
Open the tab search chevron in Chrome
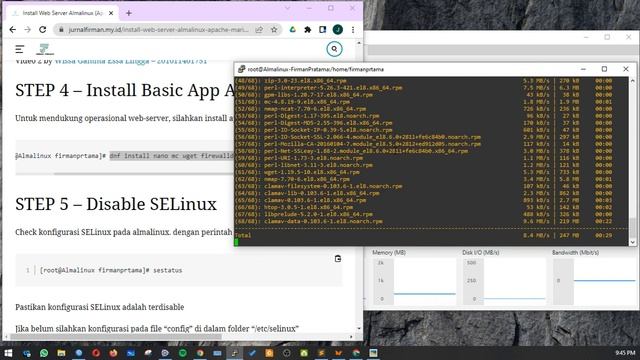pyautogui.click(x=287, y=8)
